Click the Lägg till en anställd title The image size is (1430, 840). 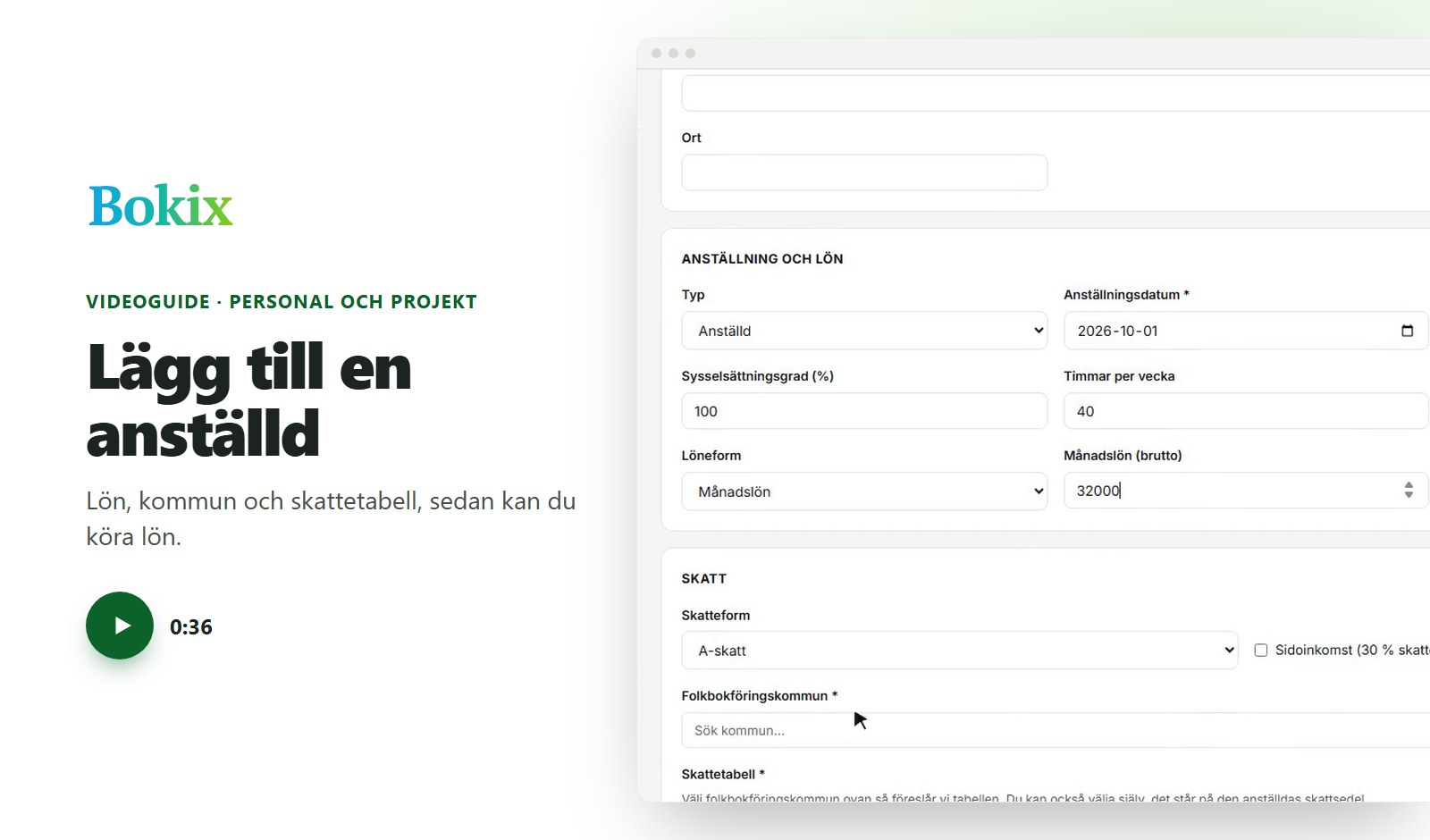point(249,400)
